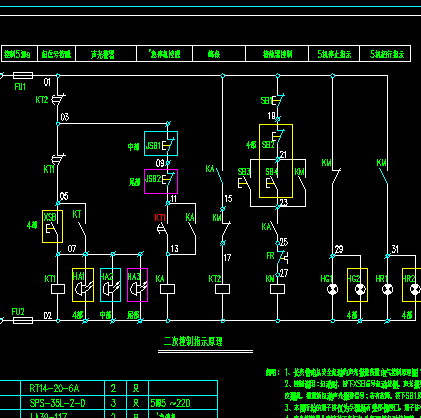
Task: Click wire number 13
Action: click(175, 249)
